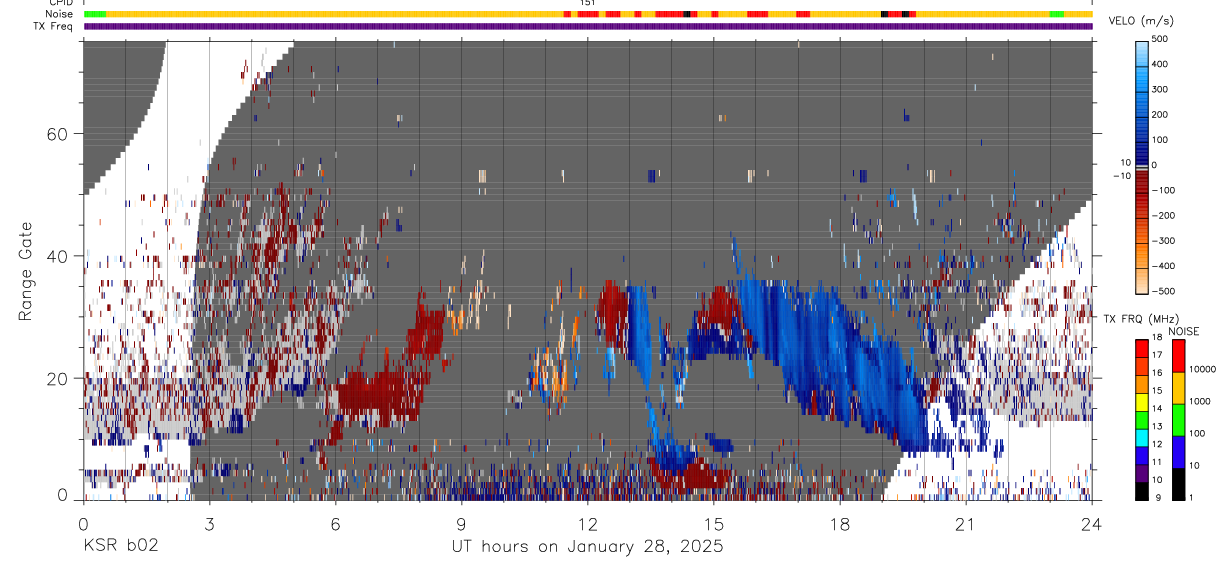Click the "500" velocity scale label
The width and height of the screenshot is (1228, 567).
[x=1161, y=39]
